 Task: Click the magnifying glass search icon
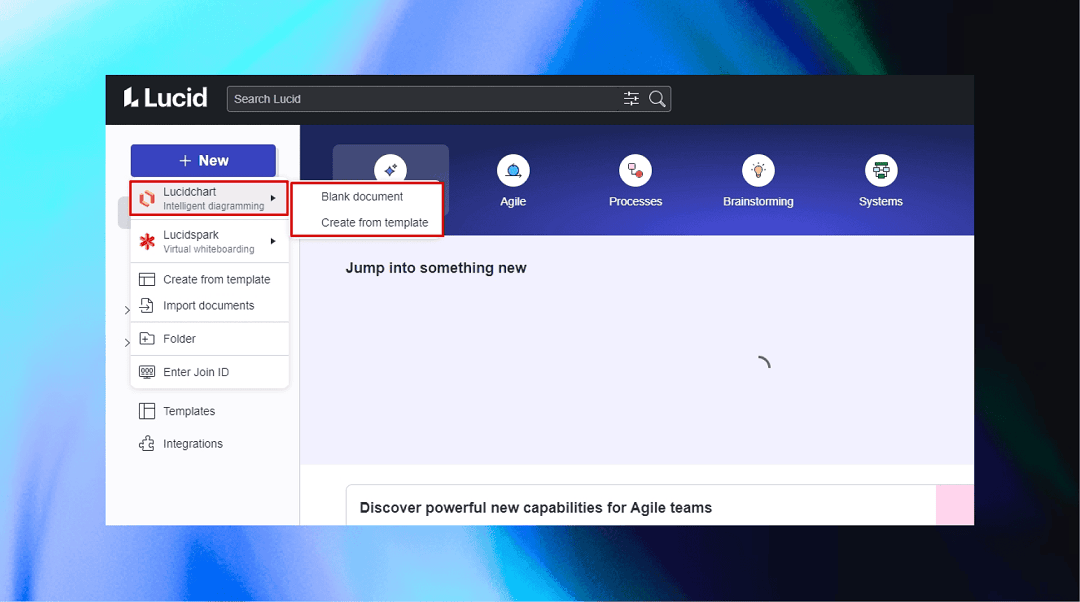pos(657,98)
